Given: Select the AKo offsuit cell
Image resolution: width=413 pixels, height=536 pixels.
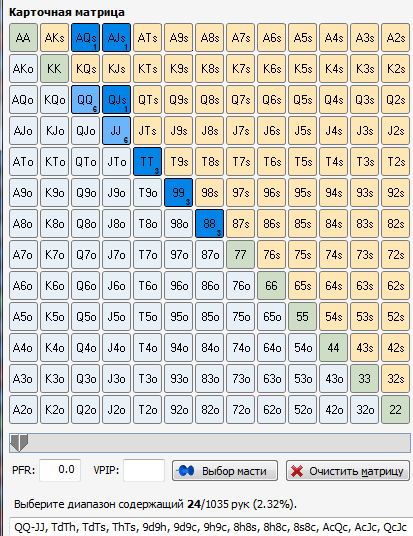Looking at the screenshot, I should click(23, 69).
